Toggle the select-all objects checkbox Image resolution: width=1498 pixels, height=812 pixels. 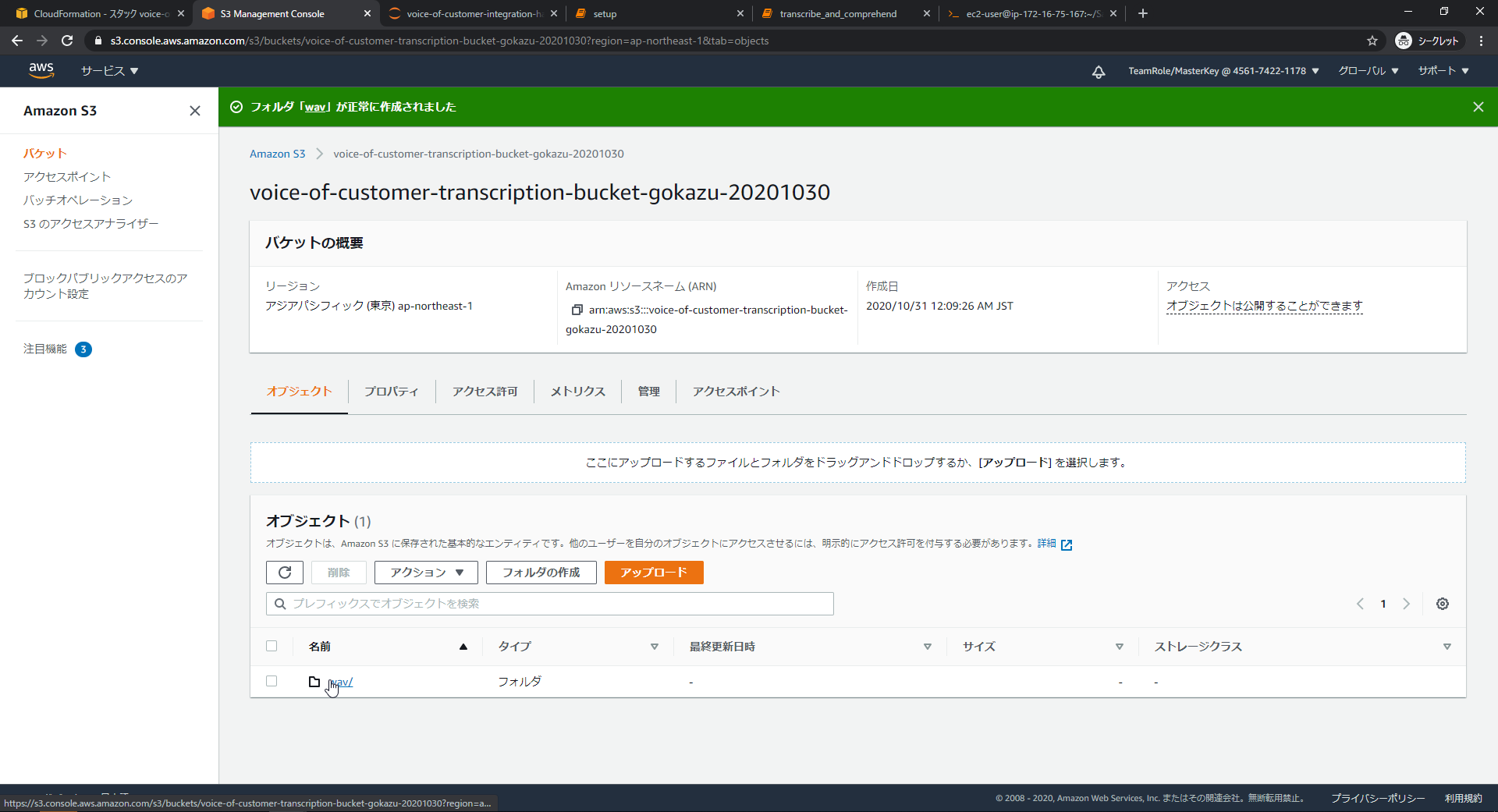coord(272,646)
